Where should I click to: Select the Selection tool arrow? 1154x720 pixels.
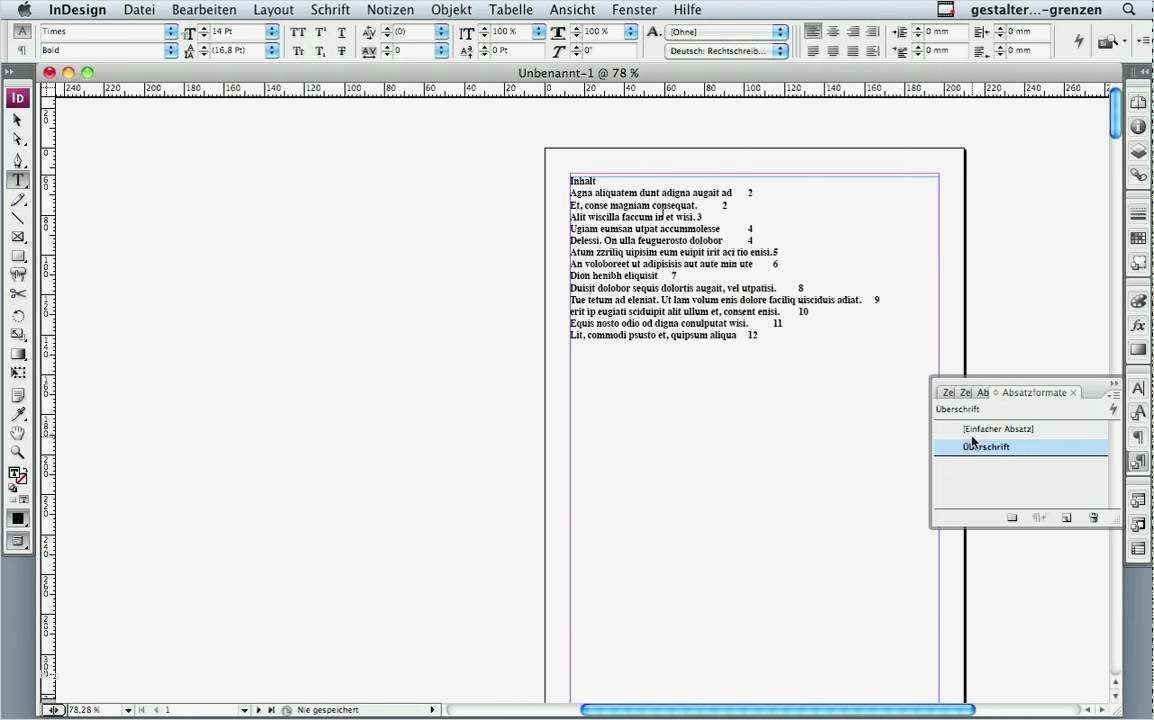point(18,120)
